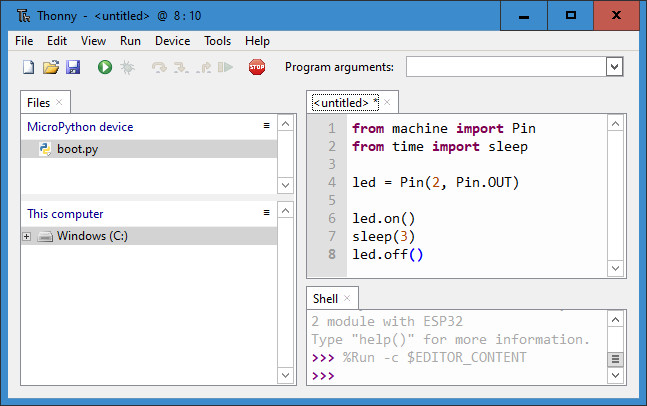
Task: Close the untitled editor tab
Action: tap(388, 102)
